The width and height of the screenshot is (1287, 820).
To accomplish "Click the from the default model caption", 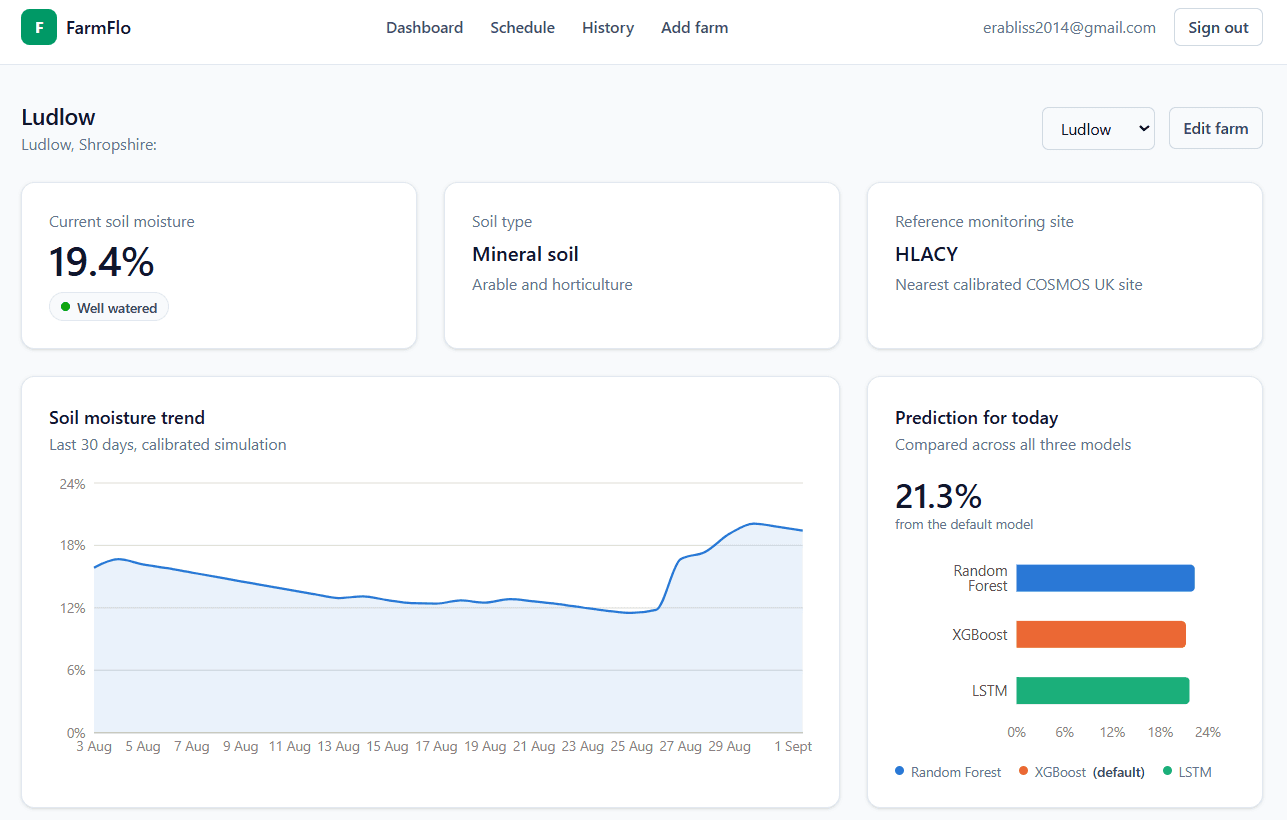I will coord(964,524).
